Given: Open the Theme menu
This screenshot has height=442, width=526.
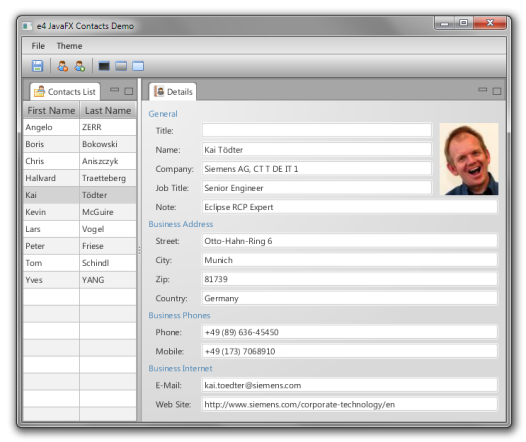Looking at the screenshot, I should coord(69,46).
